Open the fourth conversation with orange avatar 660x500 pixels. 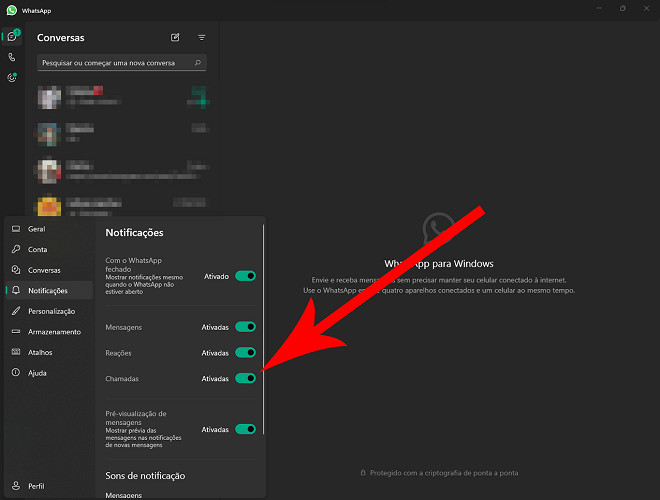click(x=122, y=205)
